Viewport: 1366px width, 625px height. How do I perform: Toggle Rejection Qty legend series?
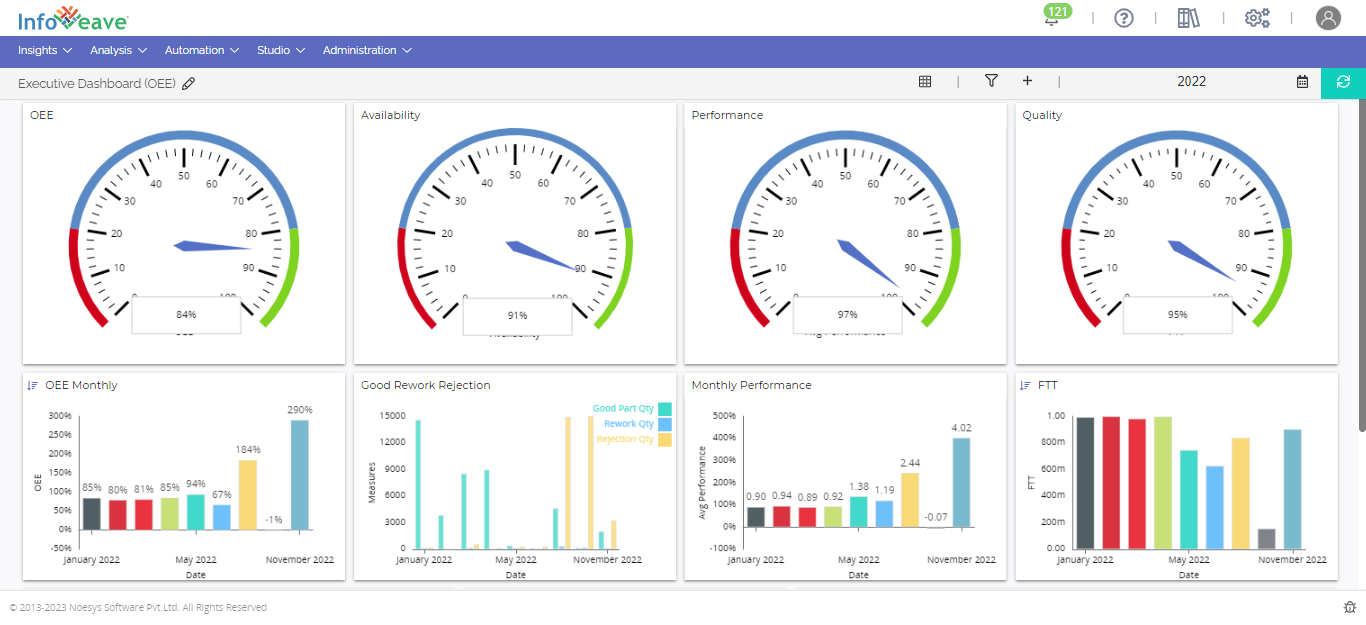pyautogui.click(x=634, y=439)
